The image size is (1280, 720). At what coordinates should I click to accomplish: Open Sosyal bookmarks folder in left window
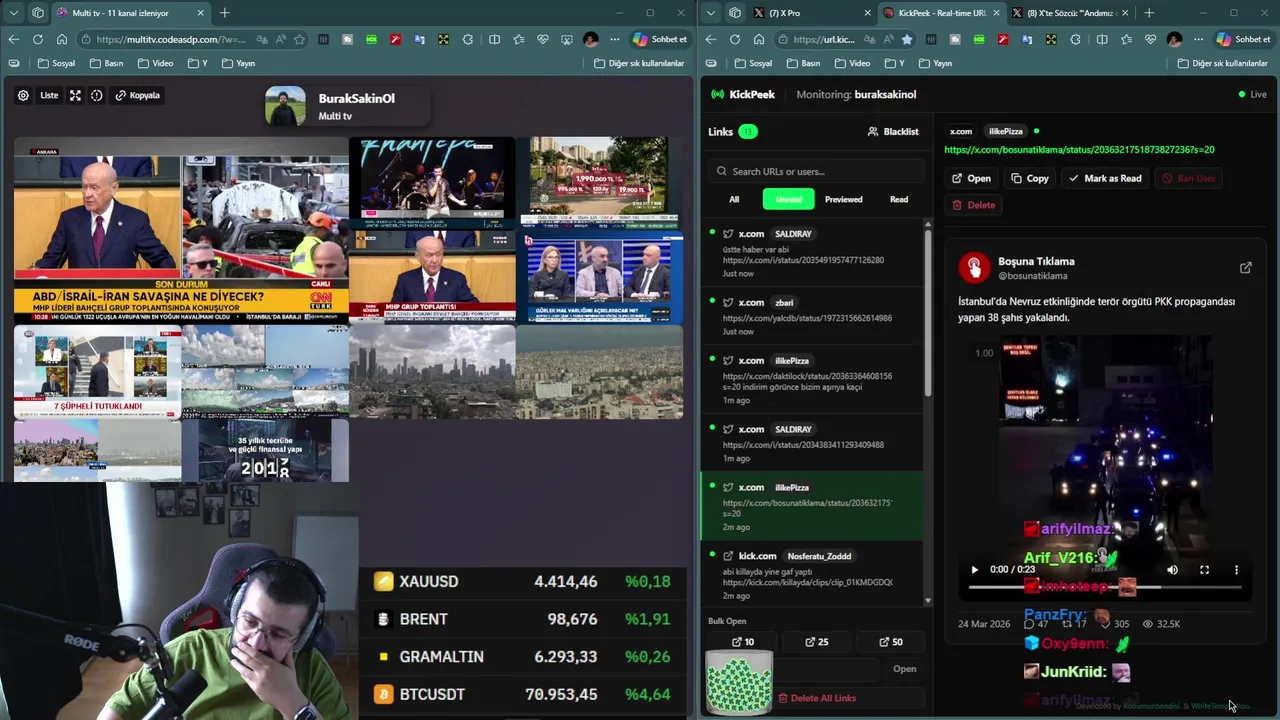(56, 63)
